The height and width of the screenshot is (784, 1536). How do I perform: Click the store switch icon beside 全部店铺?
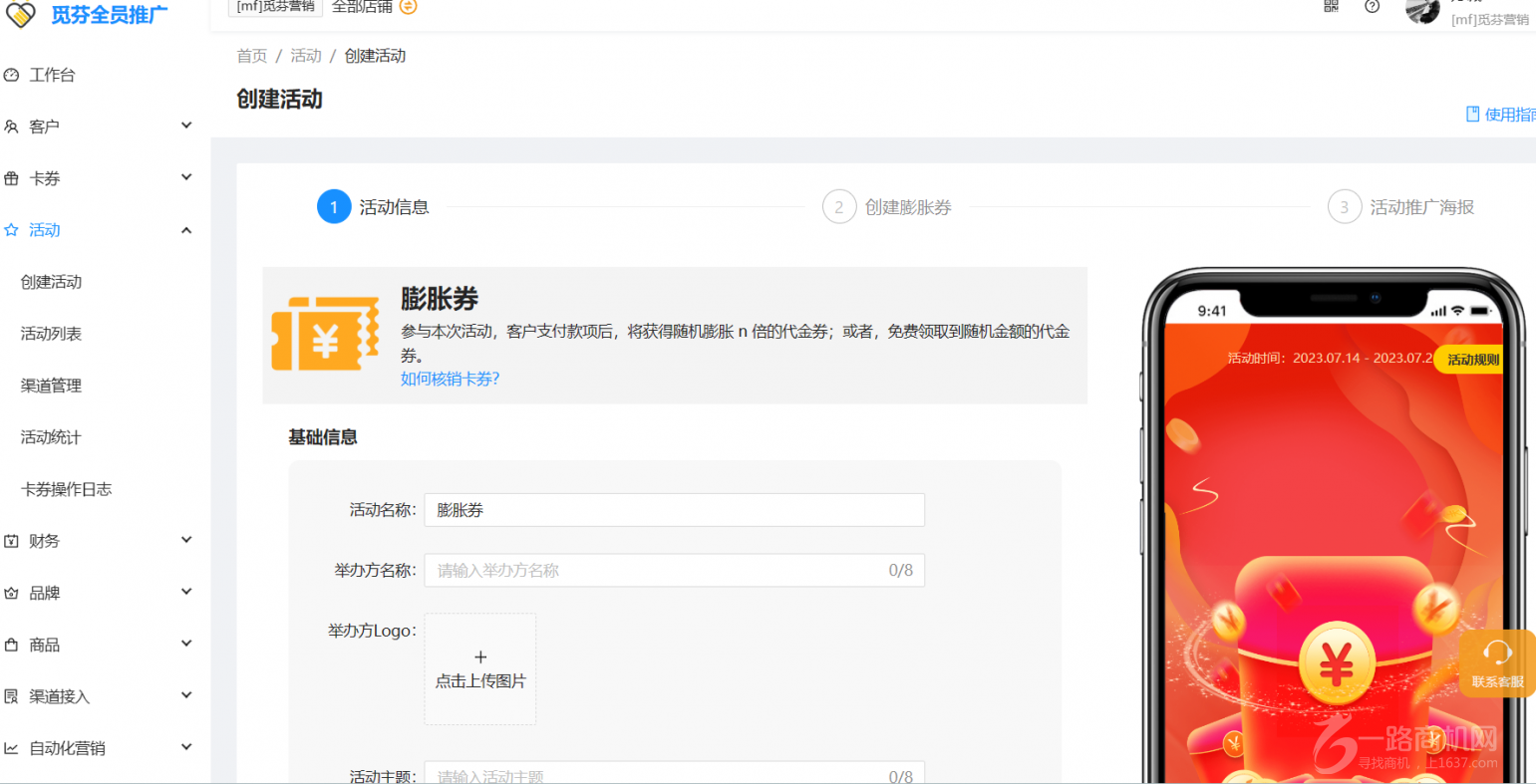[x=408, y=6]
